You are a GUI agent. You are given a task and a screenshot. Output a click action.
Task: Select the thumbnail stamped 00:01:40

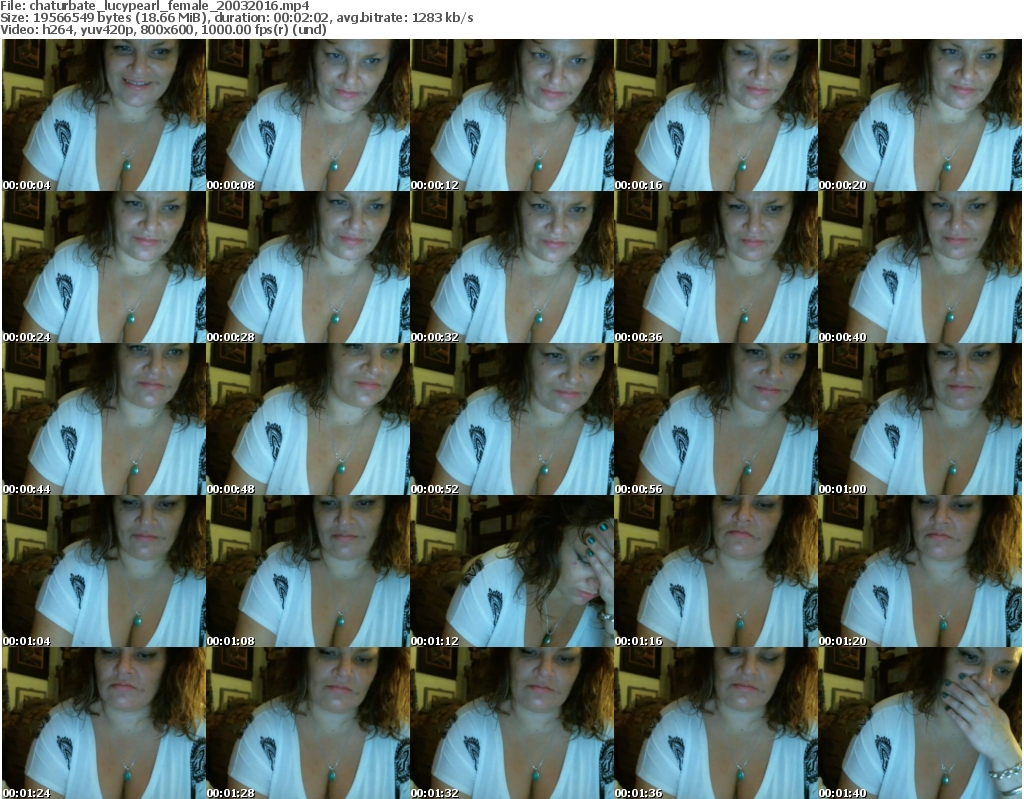[x=920, y=723]
